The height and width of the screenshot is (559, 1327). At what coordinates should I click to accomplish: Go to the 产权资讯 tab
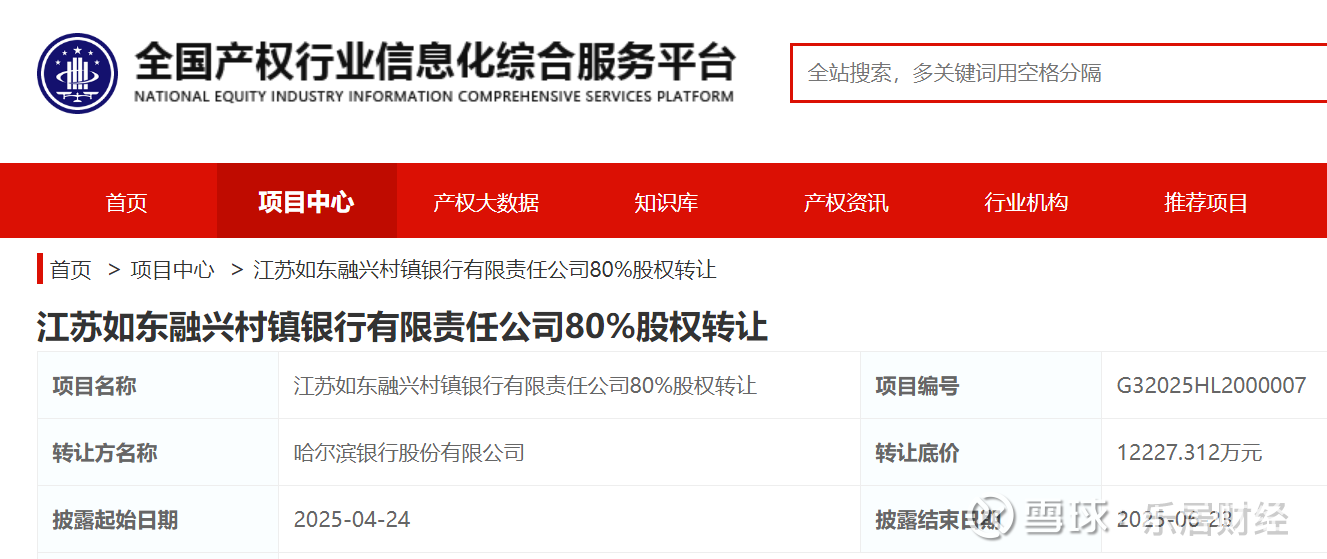(846, 202)
